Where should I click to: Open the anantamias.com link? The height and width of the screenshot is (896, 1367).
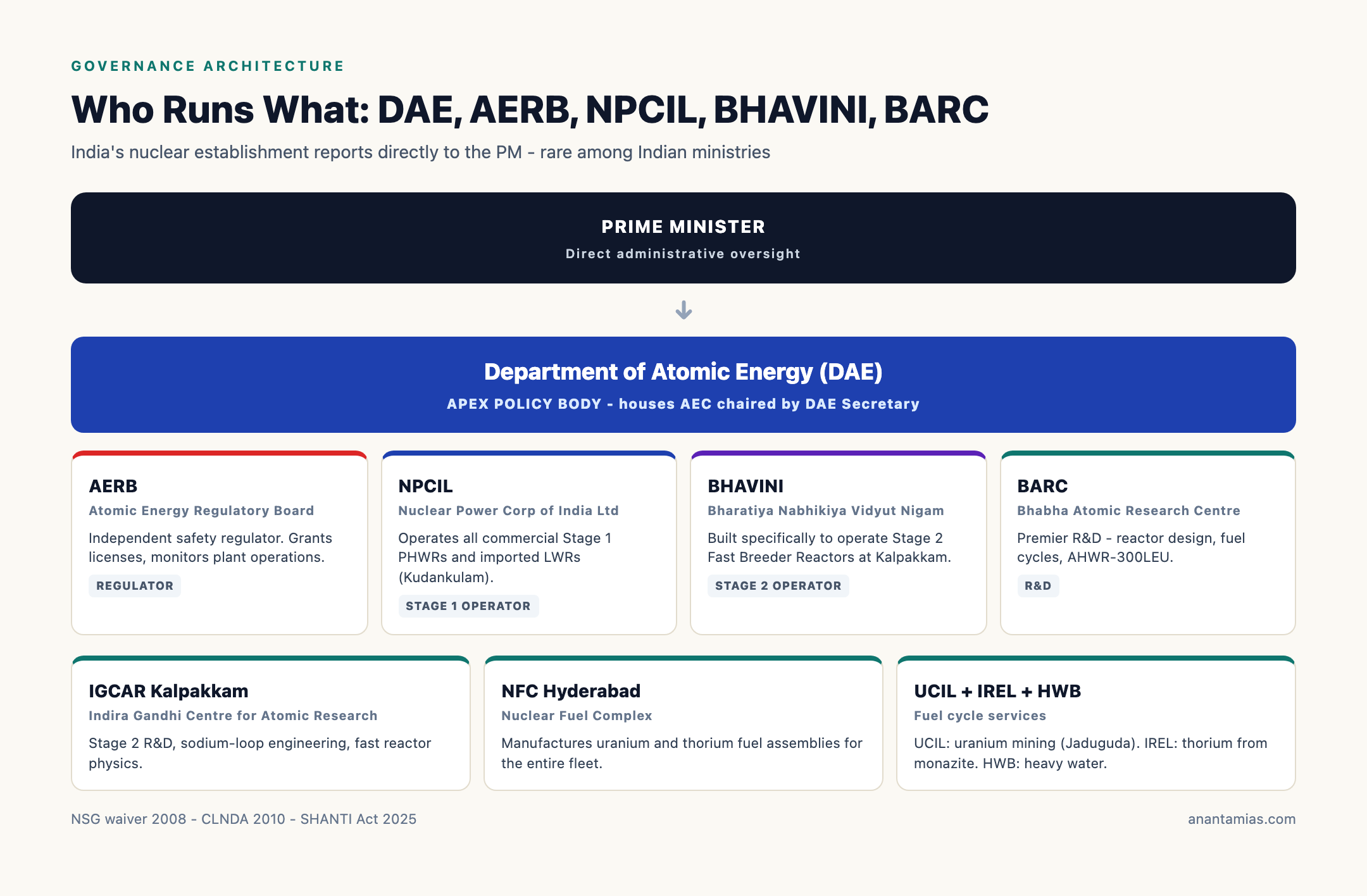pos(1242,819)
